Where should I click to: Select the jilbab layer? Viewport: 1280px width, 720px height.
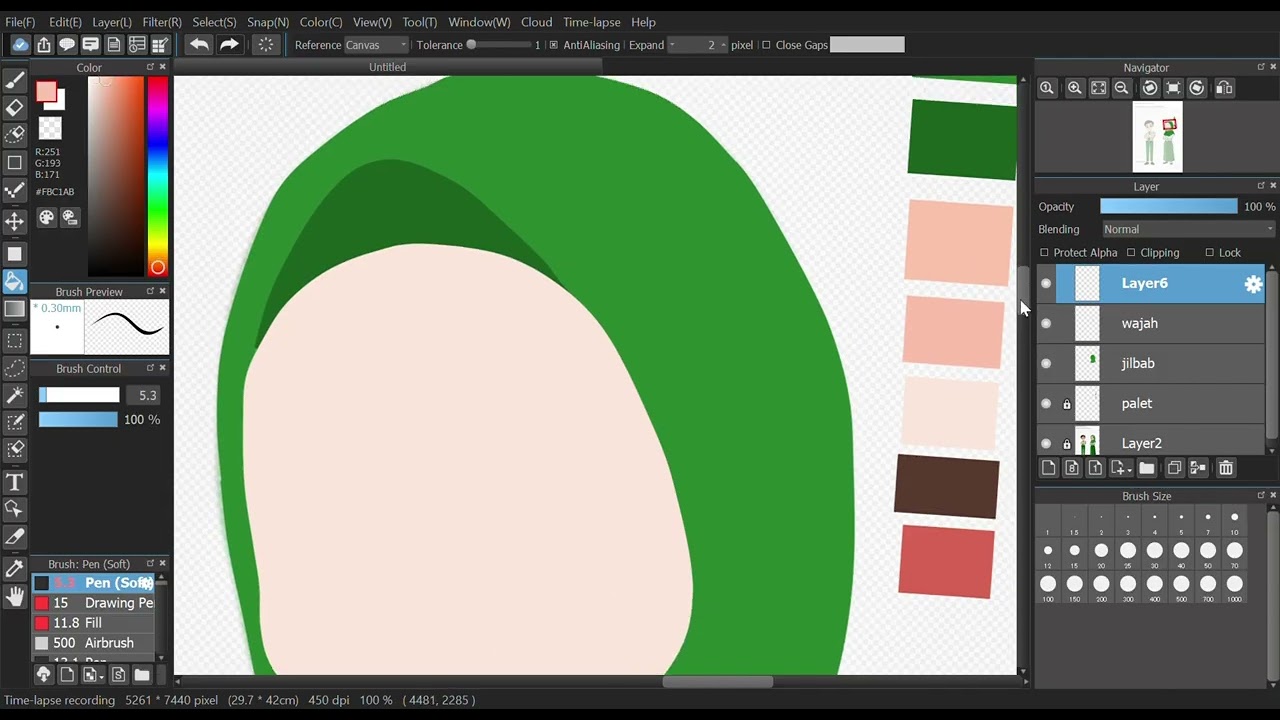click(1151, 363)
